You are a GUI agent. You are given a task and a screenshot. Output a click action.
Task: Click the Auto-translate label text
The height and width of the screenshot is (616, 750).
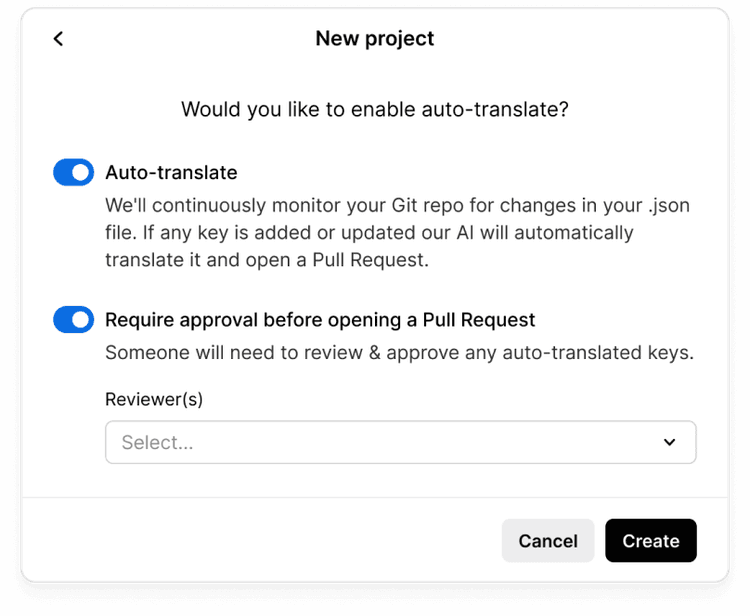click(x=171, y=173)
